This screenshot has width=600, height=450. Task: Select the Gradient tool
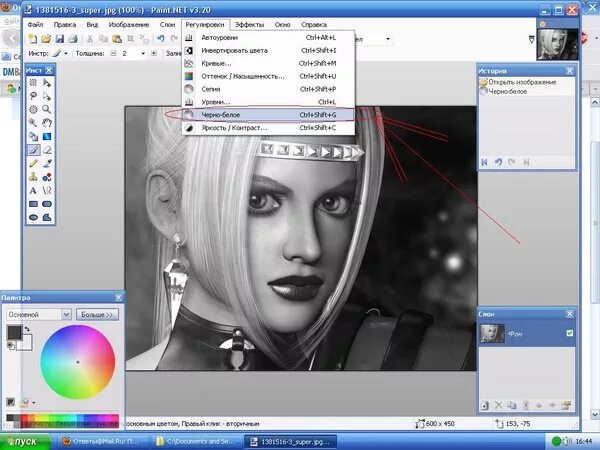tap(47, 137)
